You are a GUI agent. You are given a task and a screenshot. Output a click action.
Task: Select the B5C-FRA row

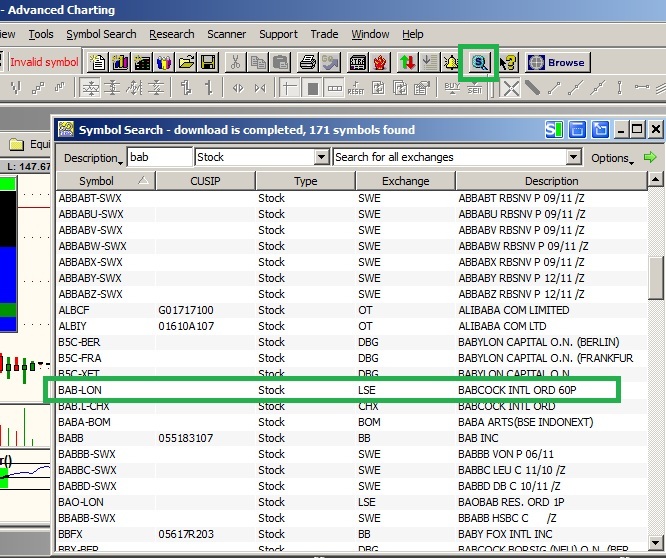[x=352, y=358]
